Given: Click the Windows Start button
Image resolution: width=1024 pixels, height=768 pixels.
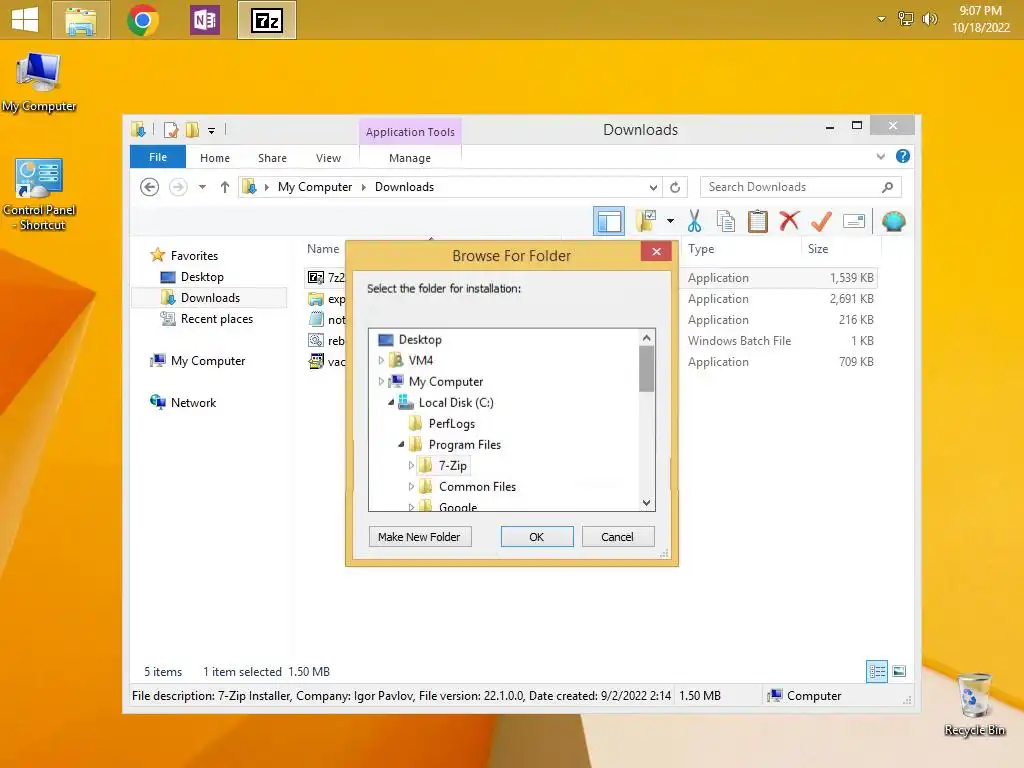Looking at the screenshot, I should tap(25, 20).
